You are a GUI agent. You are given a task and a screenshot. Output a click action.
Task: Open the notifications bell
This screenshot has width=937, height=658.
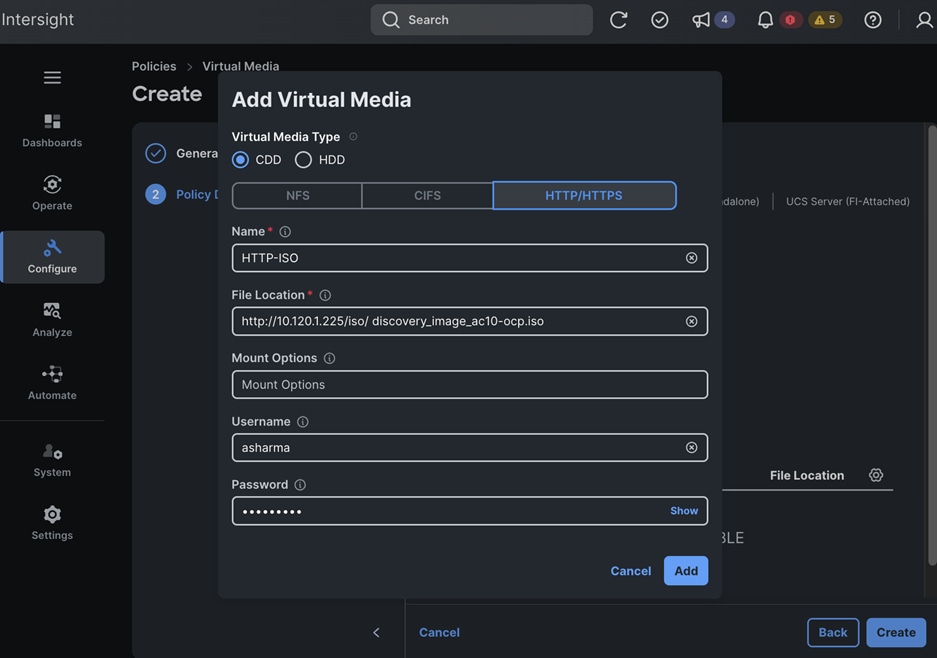pos(765,20)
